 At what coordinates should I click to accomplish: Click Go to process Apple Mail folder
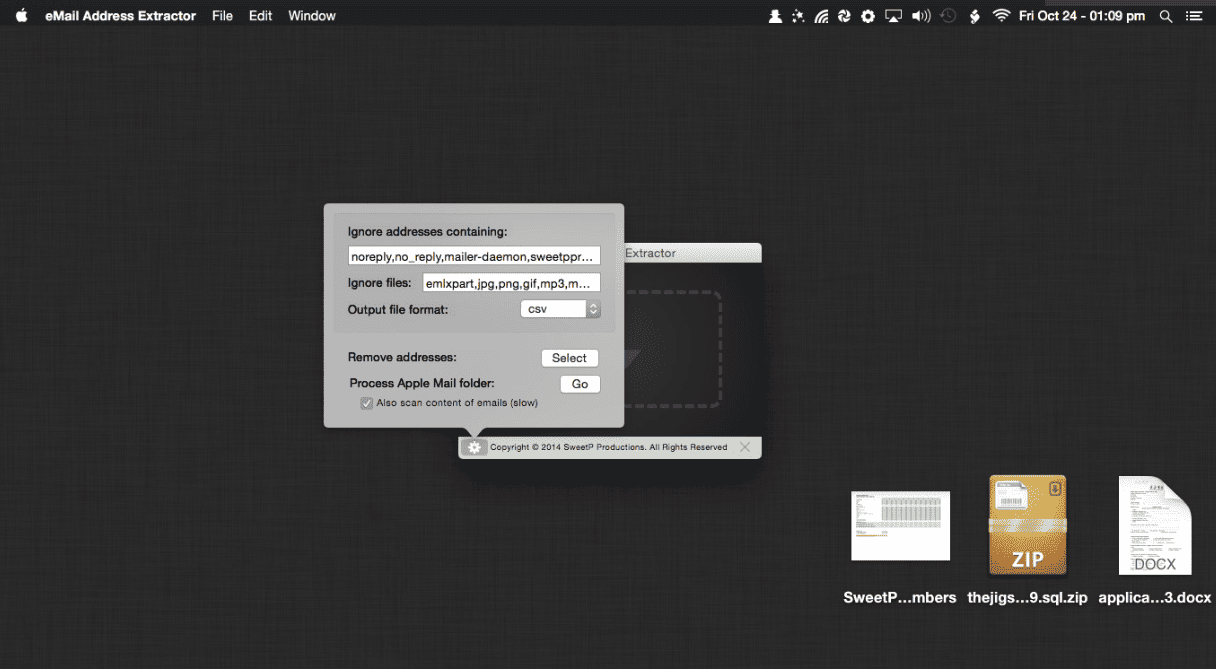580,384
